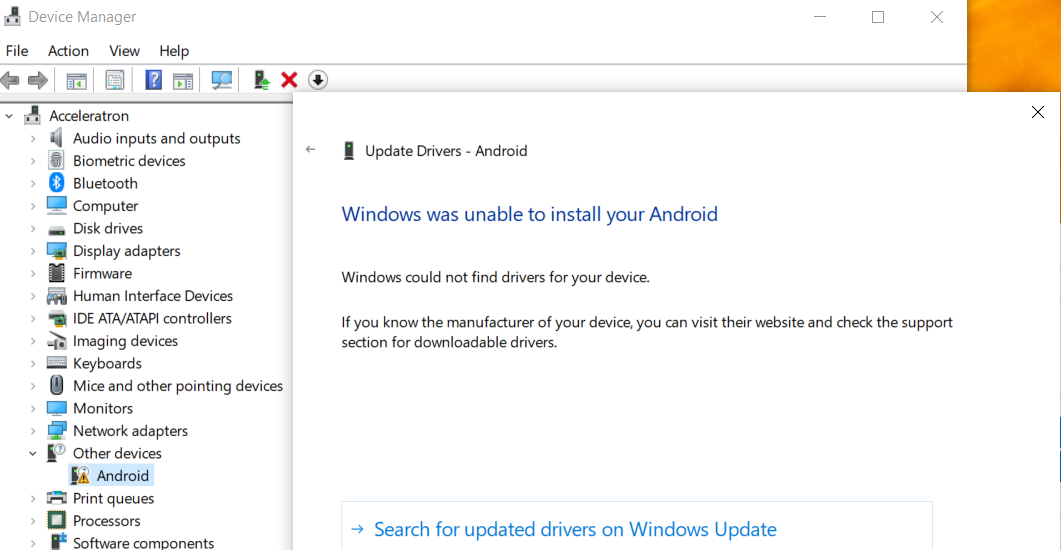The height and width of the screenshot is (550, 1061).
Task: Select the Other devices label
Action: tap(117, 453)
